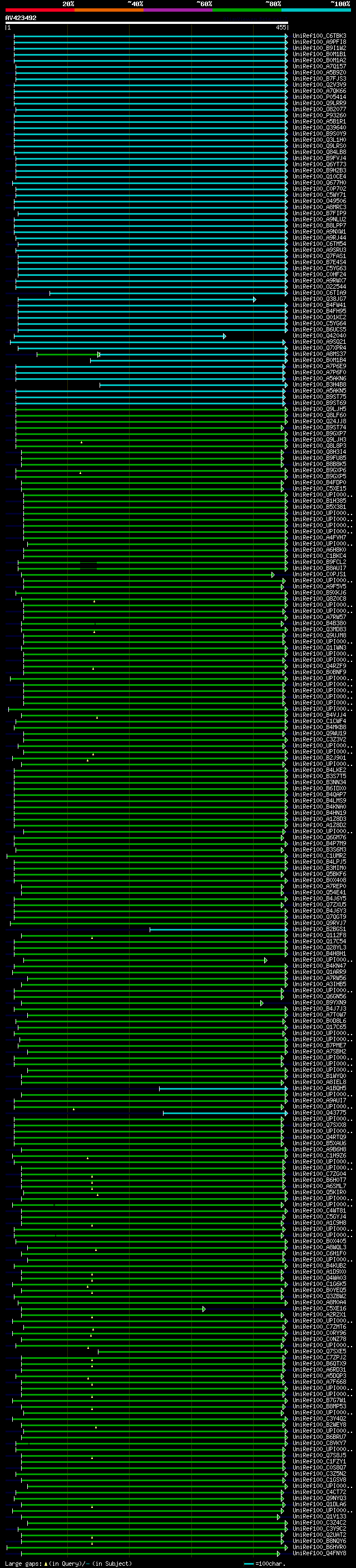Select hit label UniRef100_Q8H3I4
The height and width of the screenshot is (1568, 356).
[319, 452]
